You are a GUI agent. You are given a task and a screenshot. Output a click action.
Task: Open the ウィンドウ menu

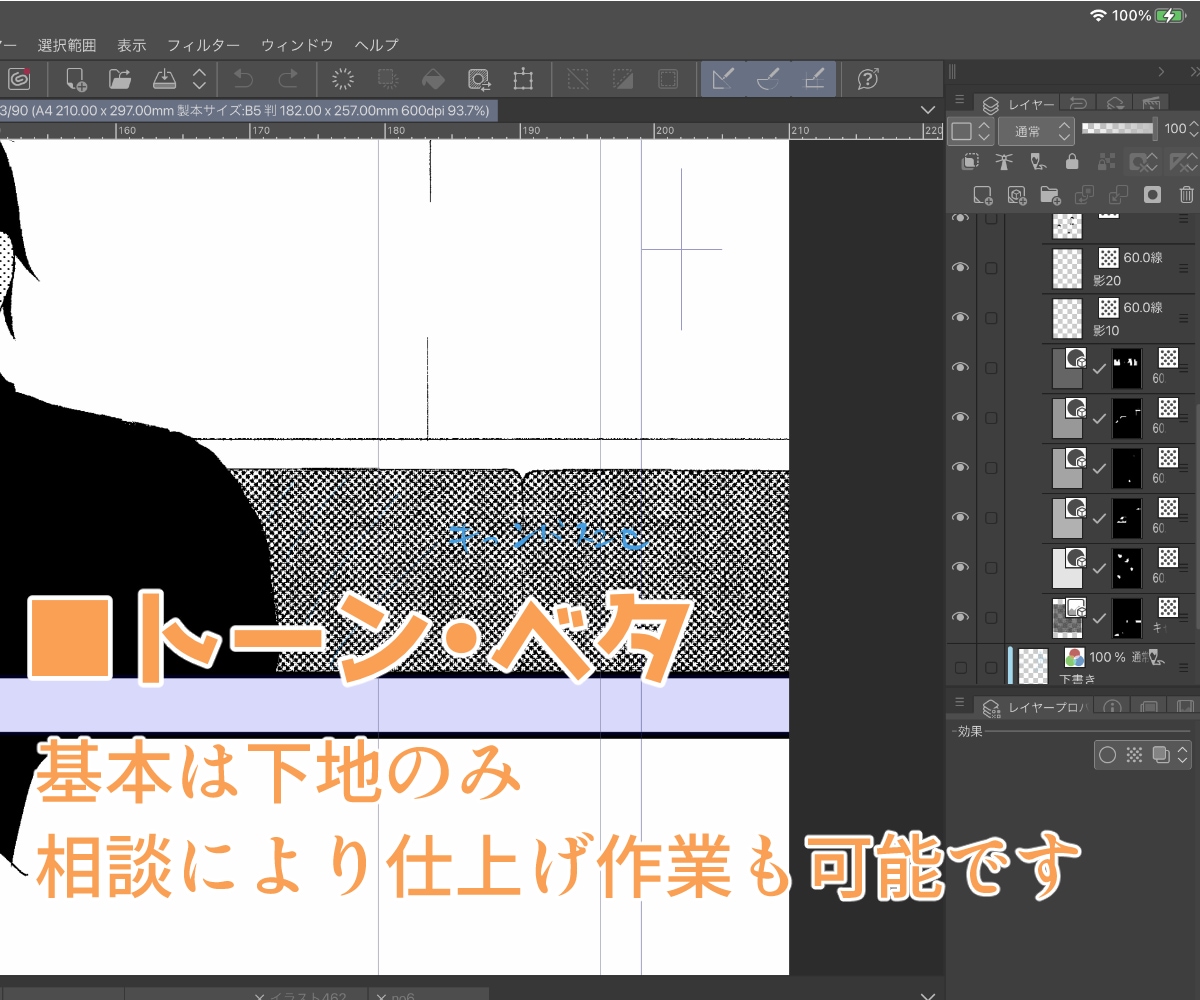[x=297, y=45]
